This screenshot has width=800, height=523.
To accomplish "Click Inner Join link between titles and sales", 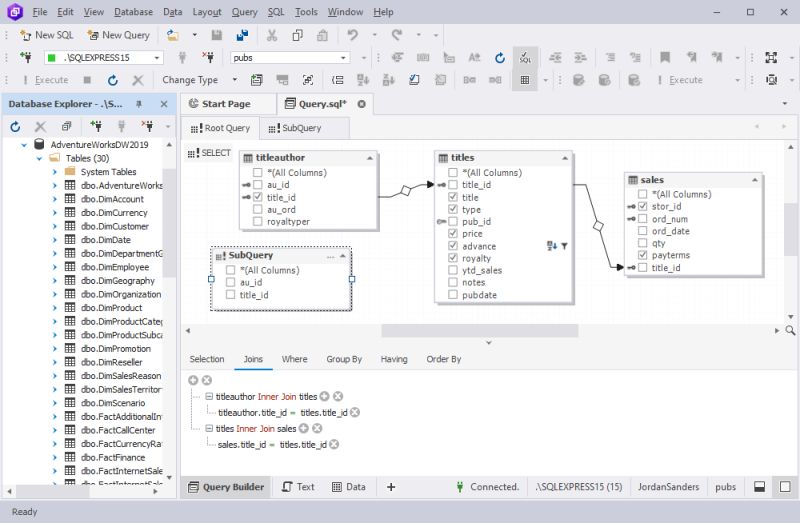I will click(255, 429).
